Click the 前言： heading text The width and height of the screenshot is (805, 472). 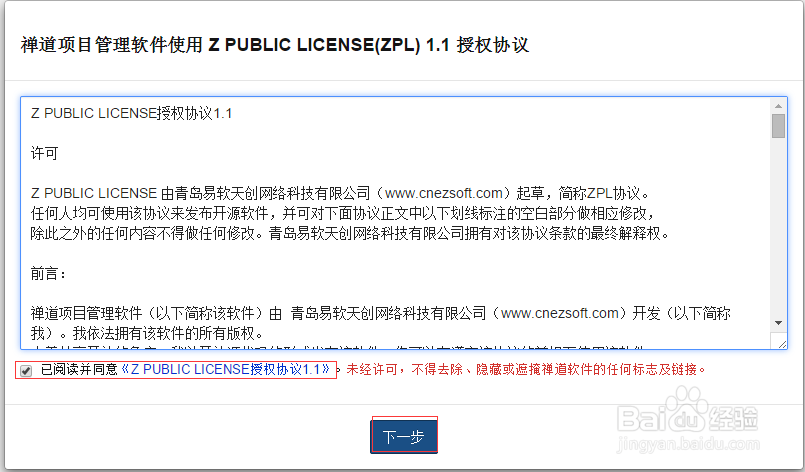(x=48, y=273)
